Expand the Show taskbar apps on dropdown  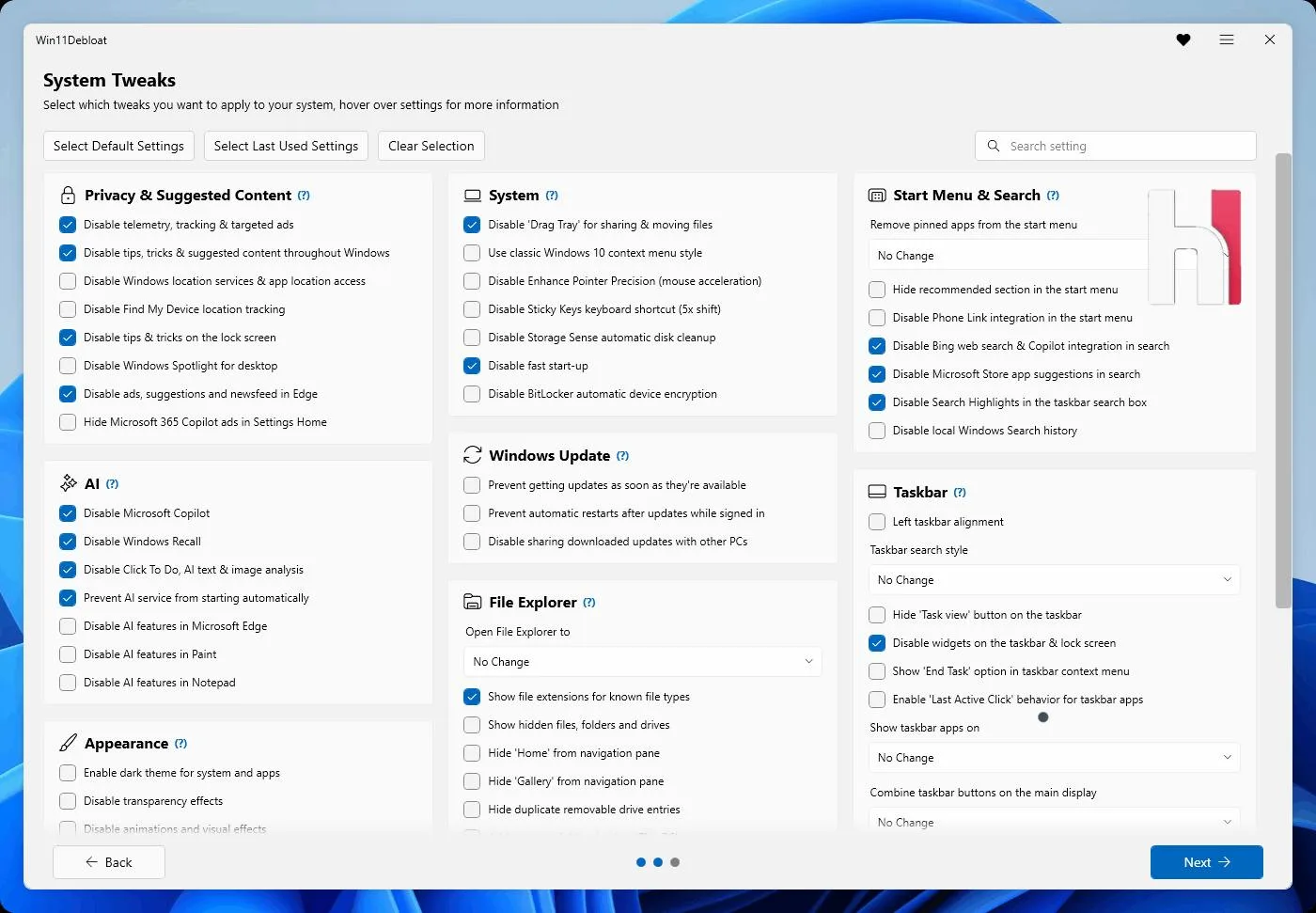(1054, 758)
